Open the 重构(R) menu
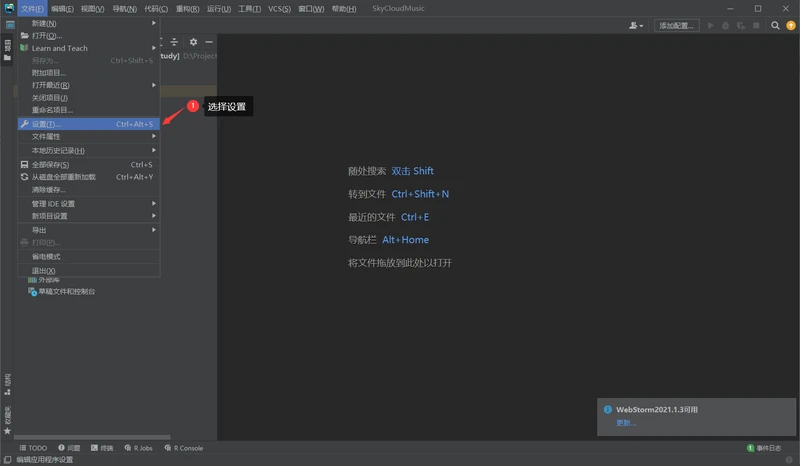 (188, 9)
